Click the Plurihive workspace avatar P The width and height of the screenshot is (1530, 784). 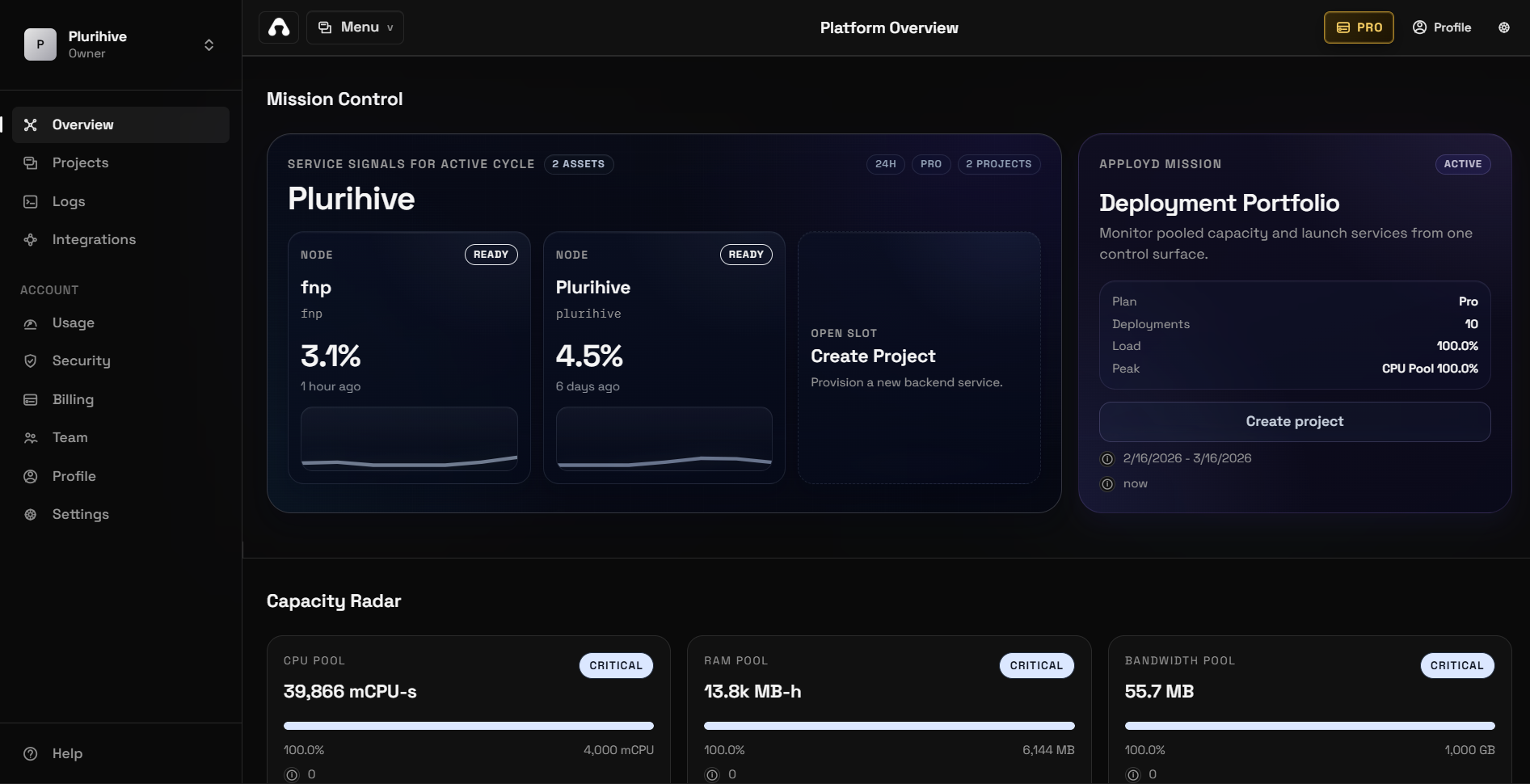pyautogui.click(x=40, y=44)
